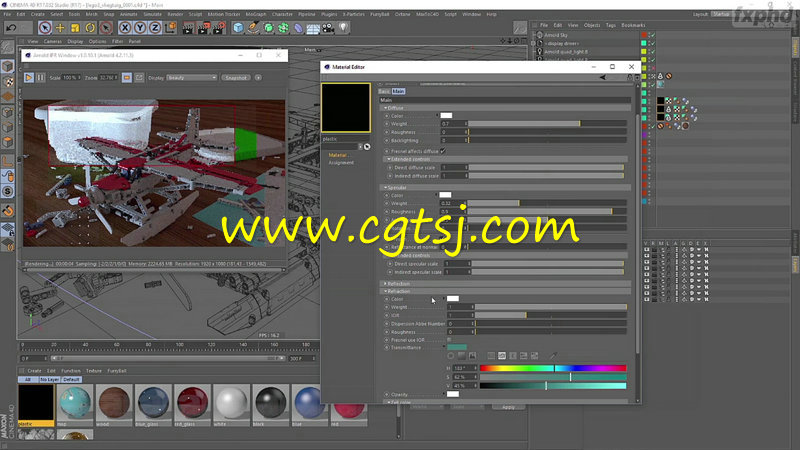
Task: Click the Render View clapperboard icon
Action: click(x=188, y=28)
